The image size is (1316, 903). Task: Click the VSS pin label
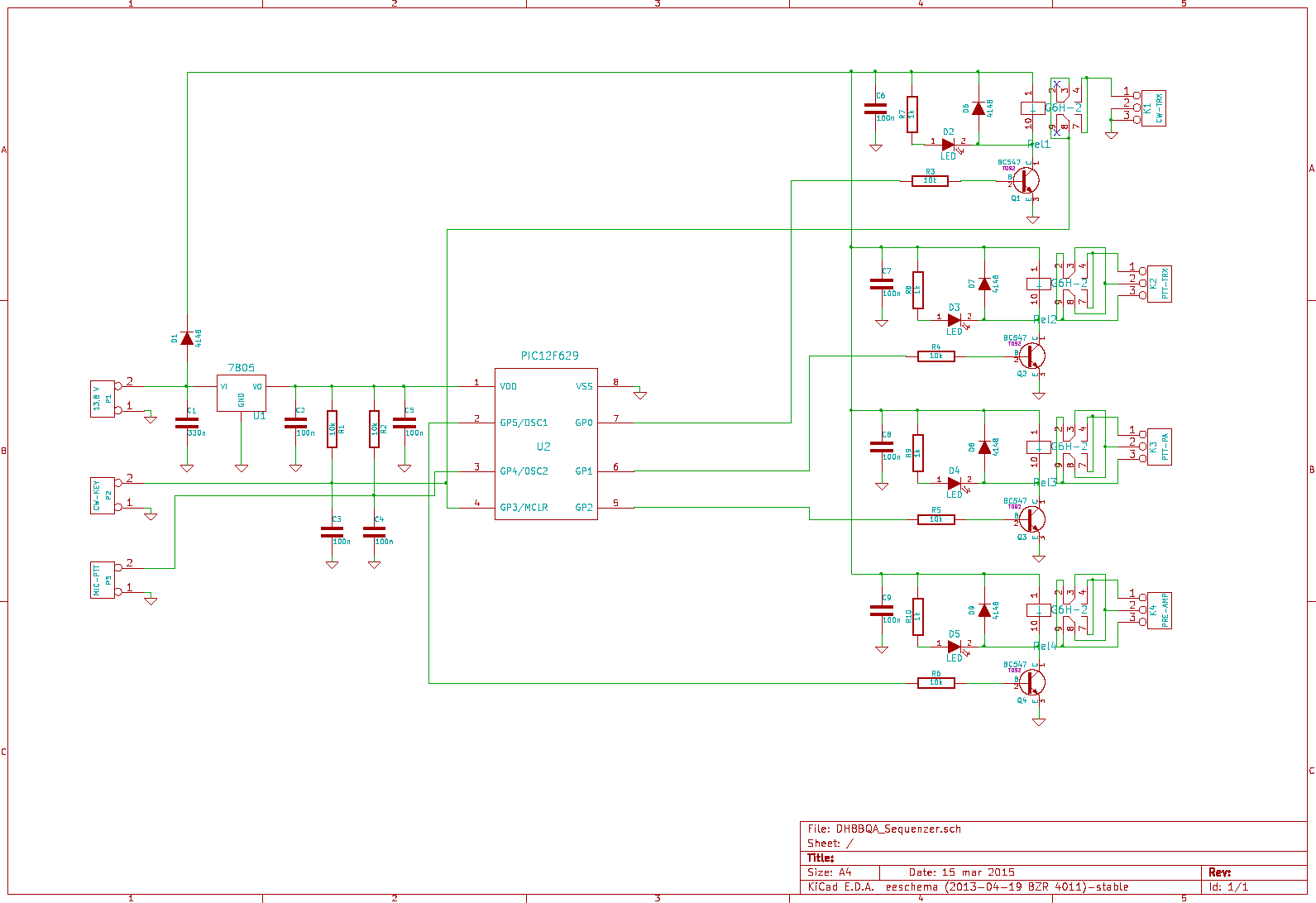click(584, 386)
